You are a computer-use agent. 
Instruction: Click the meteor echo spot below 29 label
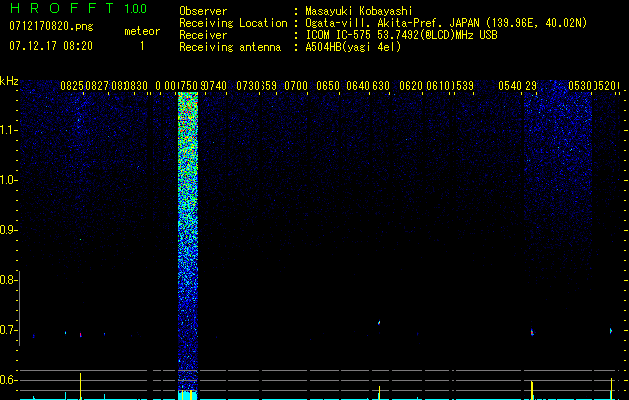point(532,332)
